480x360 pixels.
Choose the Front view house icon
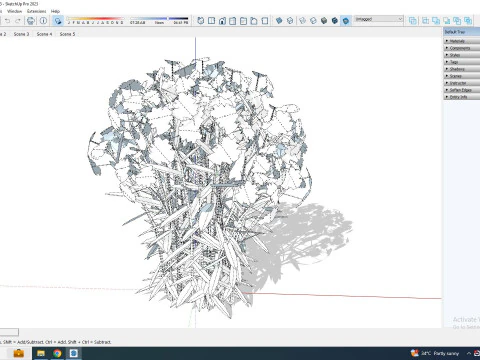[x=222, y=21]
